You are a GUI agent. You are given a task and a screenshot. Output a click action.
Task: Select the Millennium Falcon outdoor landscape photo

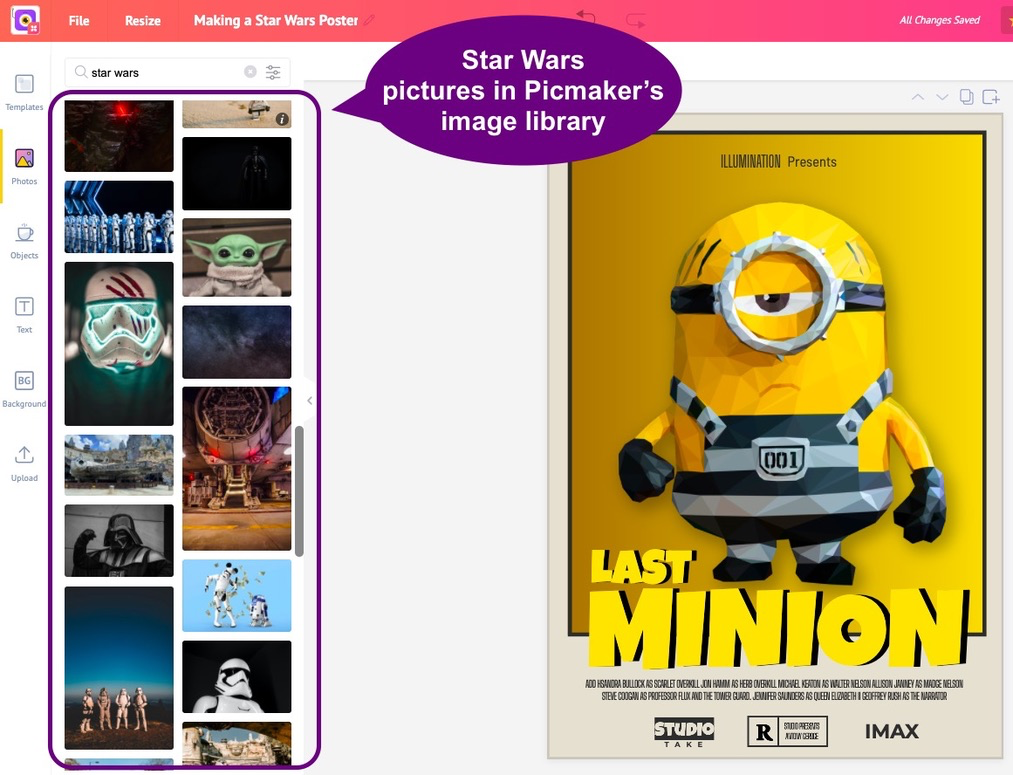click(x=119, y=465)
